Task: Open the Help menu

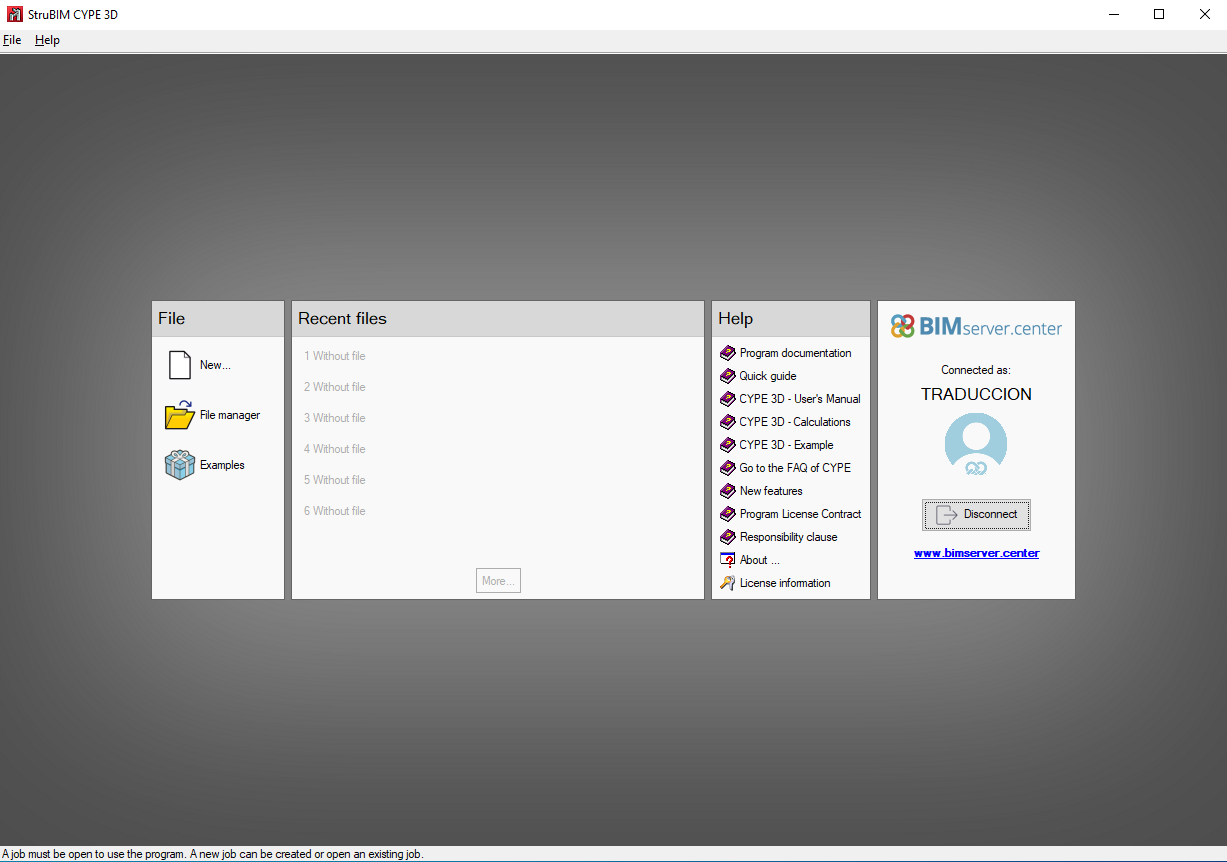Action: pos(47,40)
